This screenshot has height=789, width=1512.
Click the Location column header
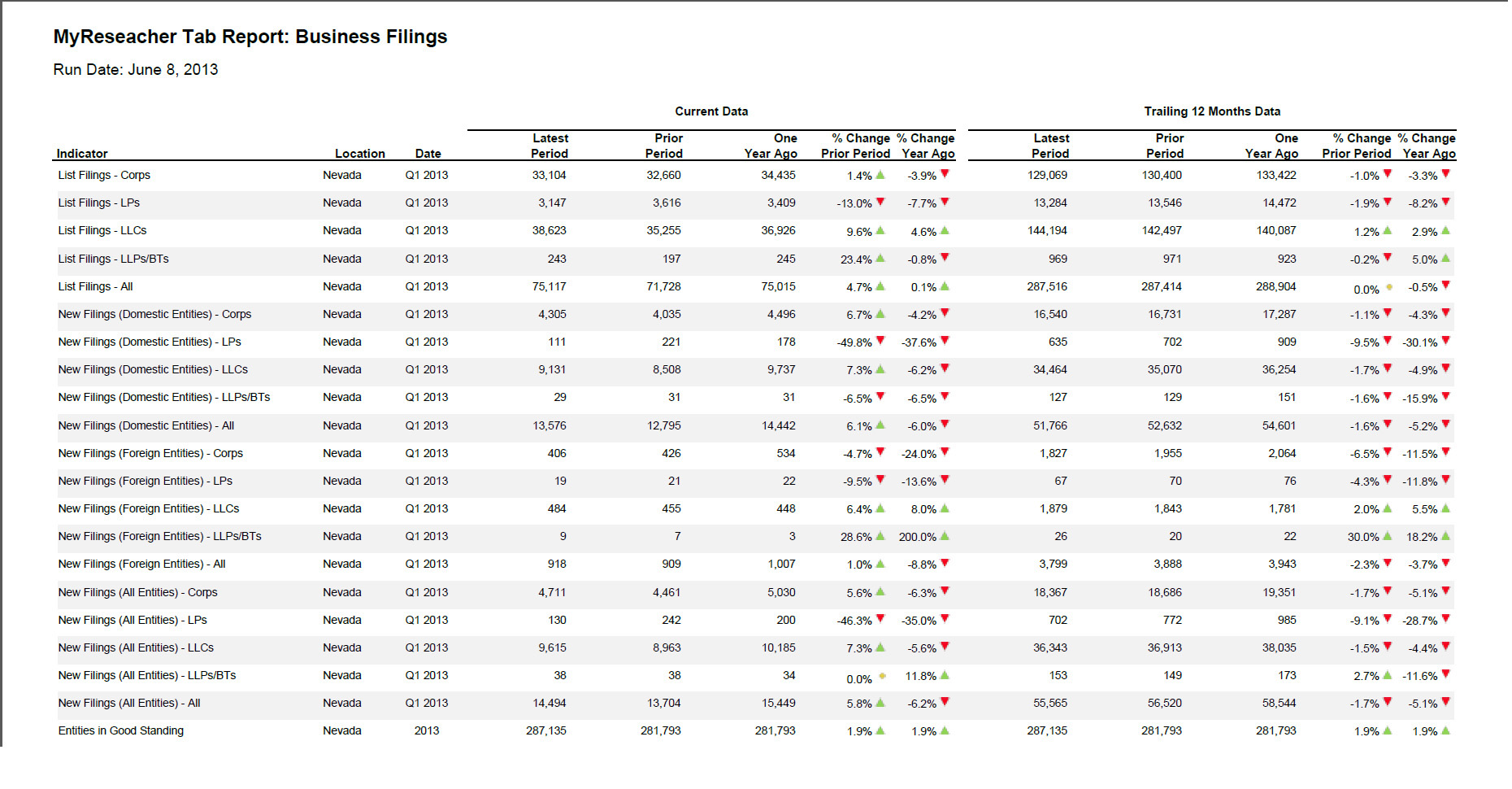coord(360,154)
